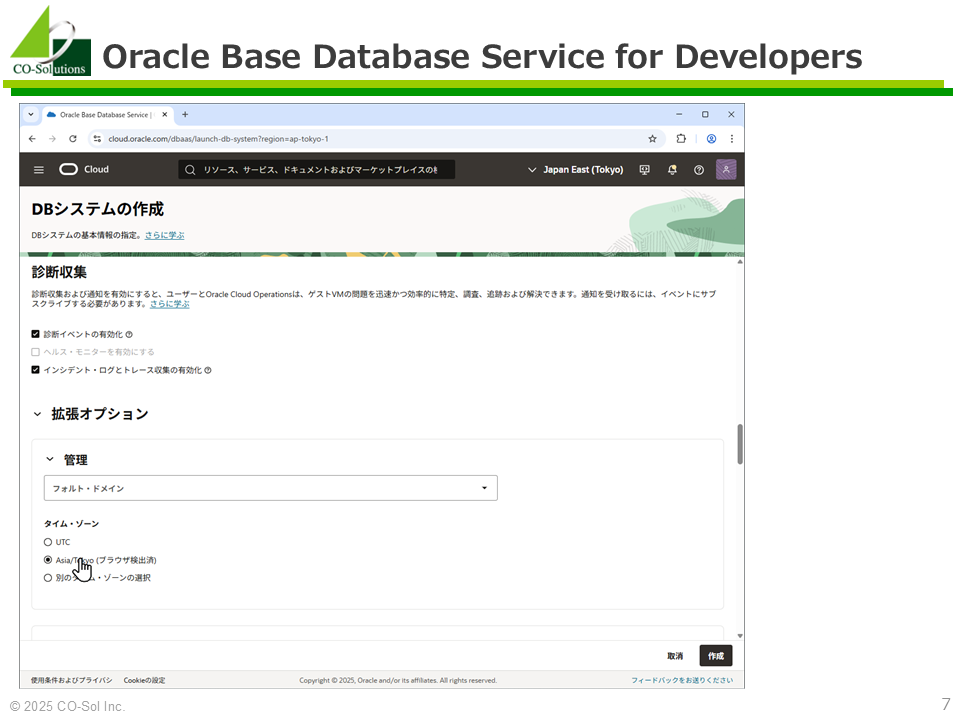Click the site information icon in address bar
The image size is (960, 720).
97,139
